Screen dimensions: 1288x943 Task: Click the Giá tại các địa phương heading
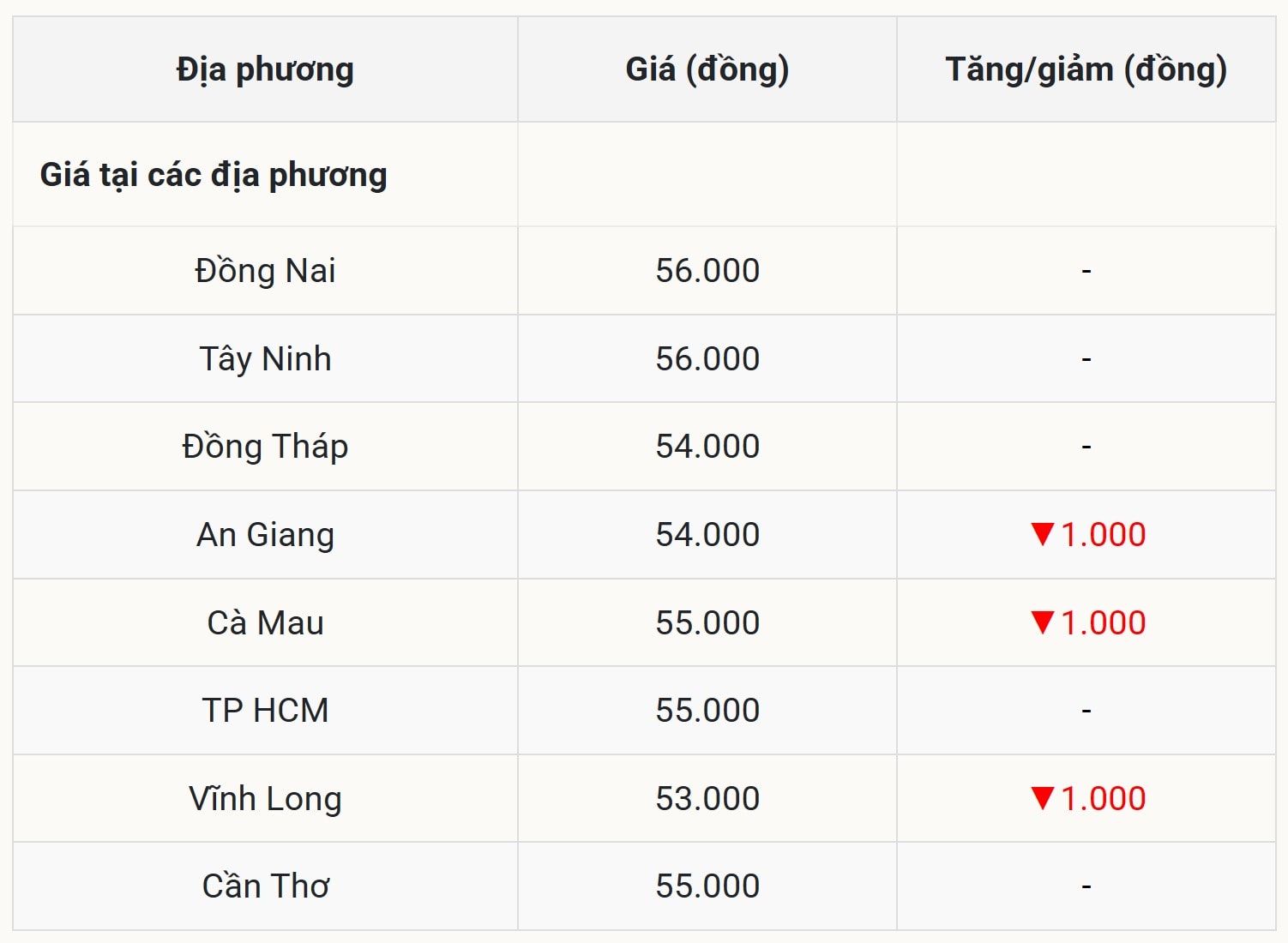pyautogui.click(x=214, y=175)
